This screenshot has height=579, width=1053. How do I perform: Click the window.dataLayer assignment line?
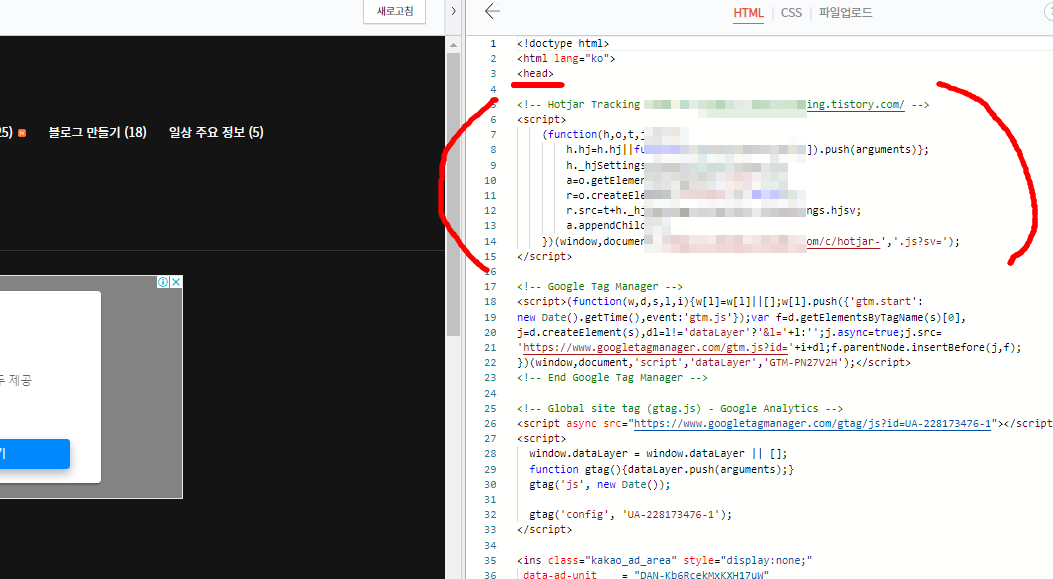[x=658, y=453]
